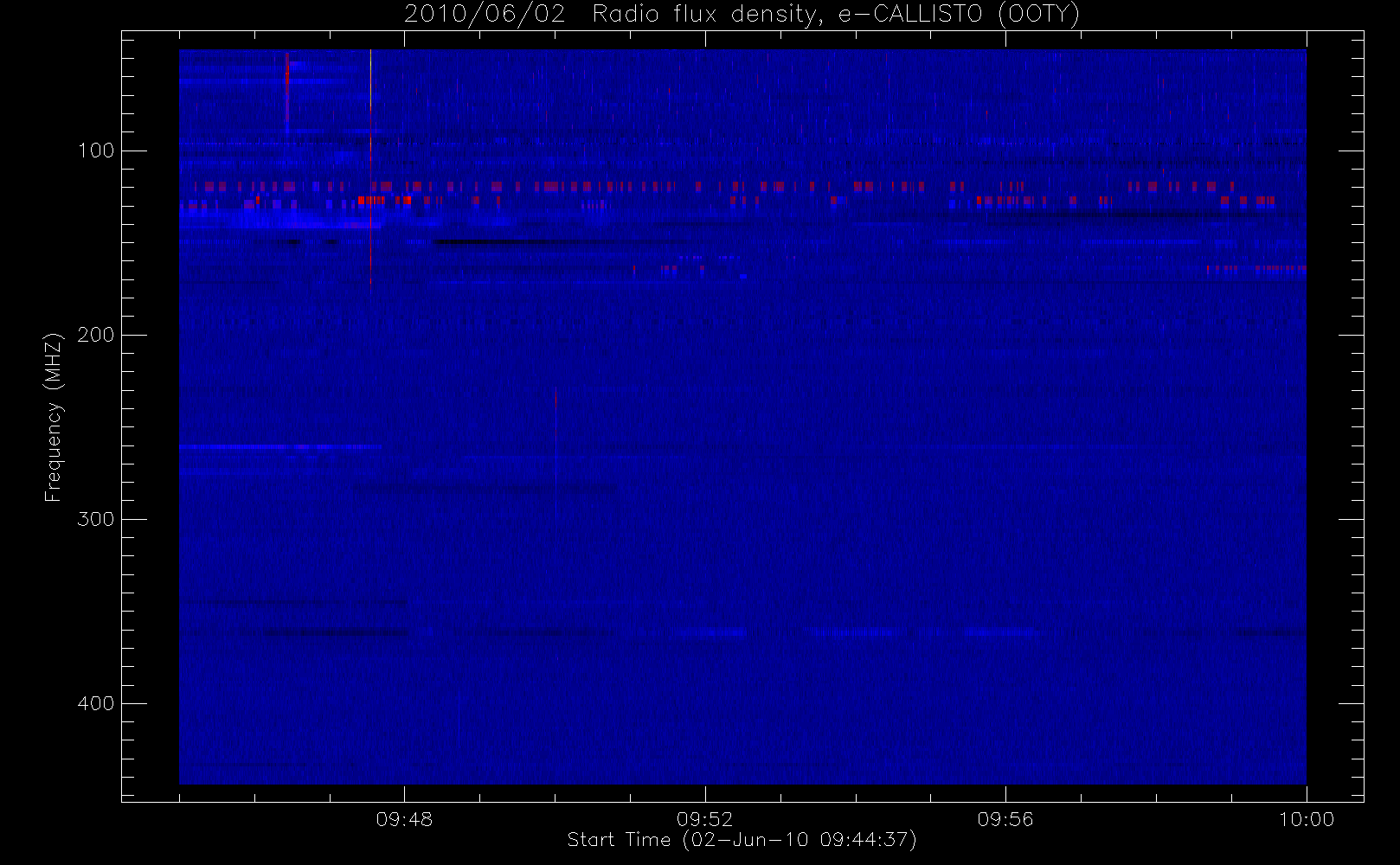The image size is (1400, 865).
Task: Click the 09:52 time tick label
Action: pyautogui.click(x=704, y=819)
